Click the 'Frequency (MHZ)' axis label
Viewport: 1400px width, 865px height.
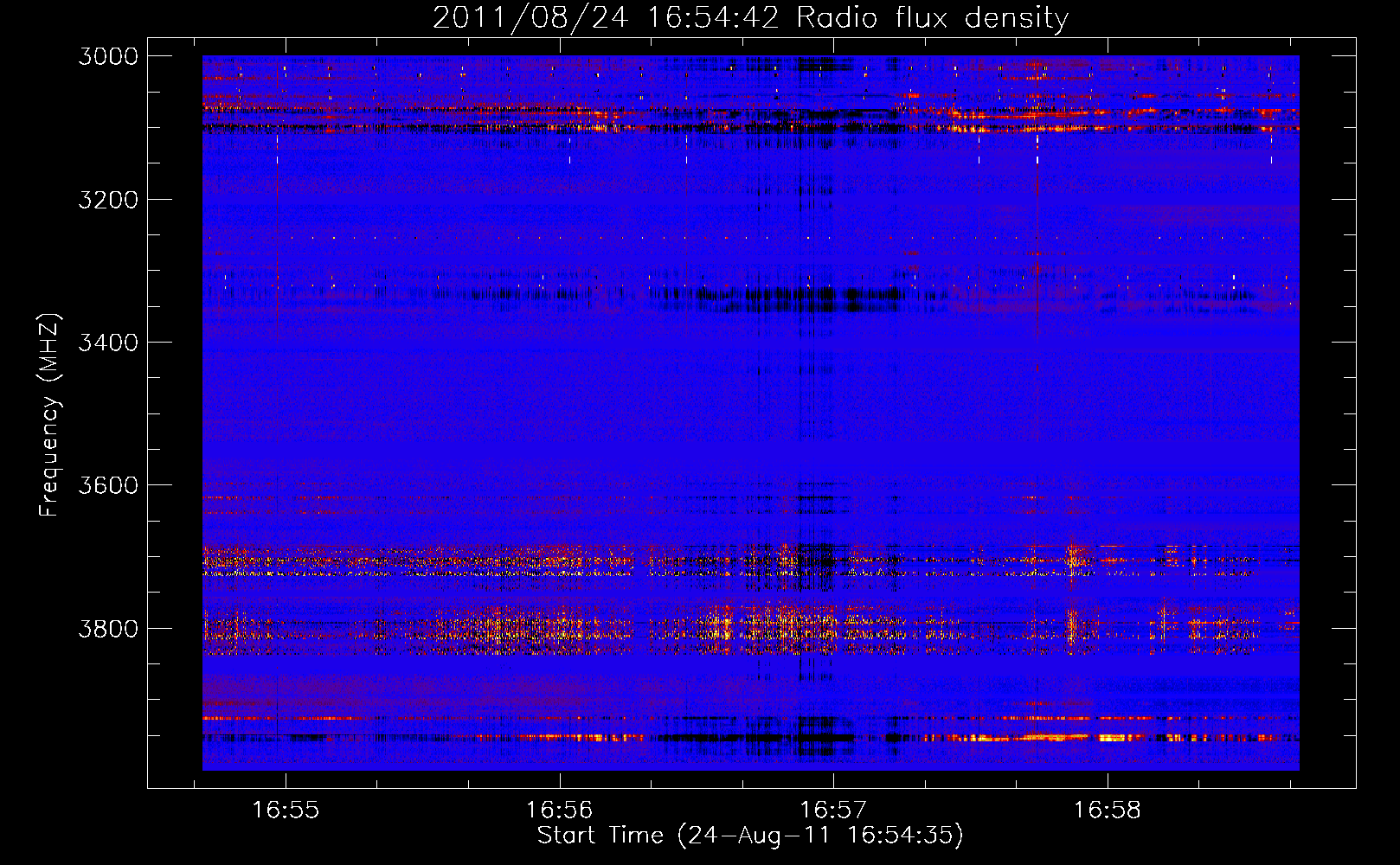50,415
